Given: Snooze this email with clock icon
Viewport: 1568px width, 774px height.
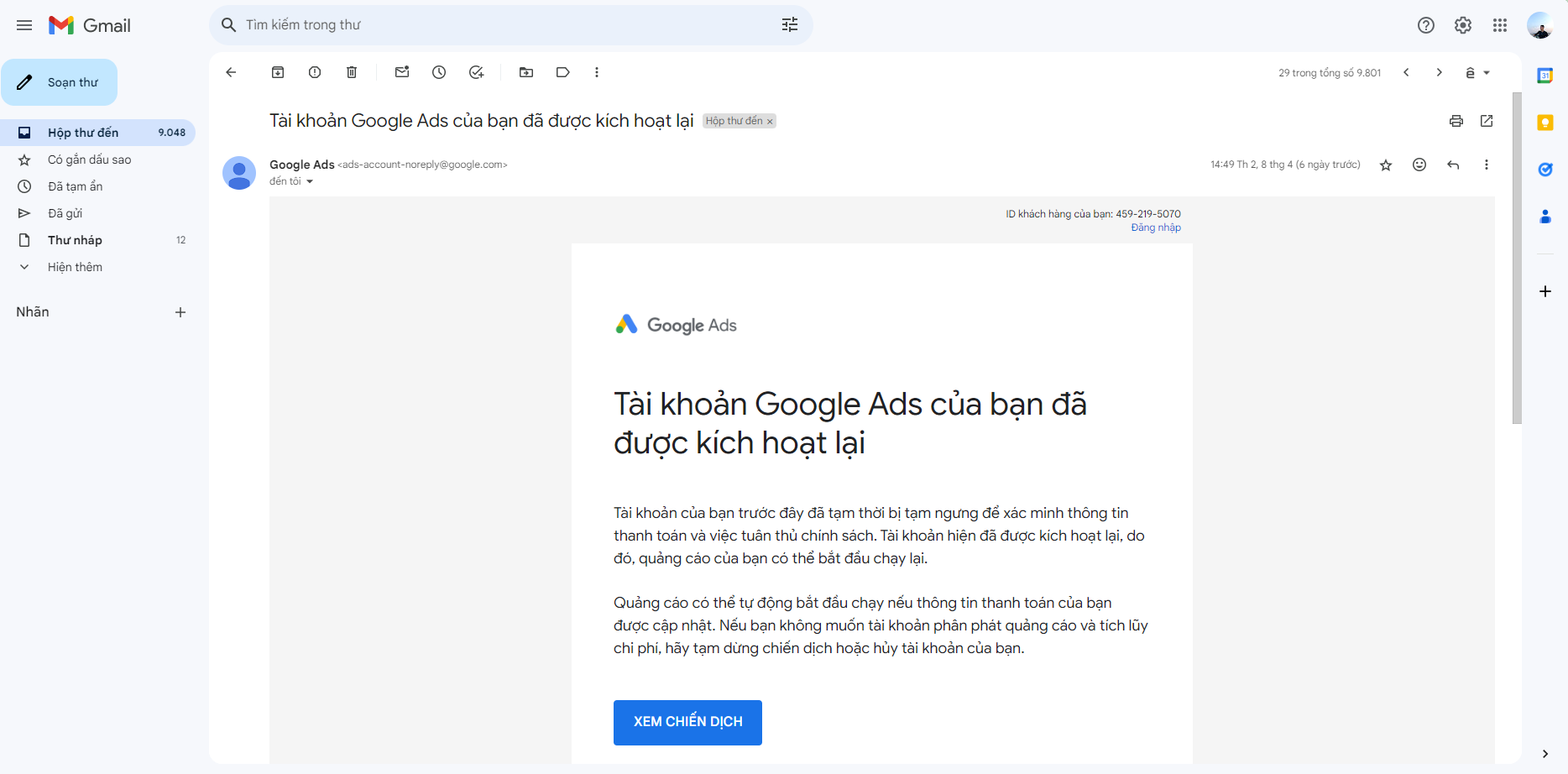Looking at the screenshot, I should coord(439,72).
